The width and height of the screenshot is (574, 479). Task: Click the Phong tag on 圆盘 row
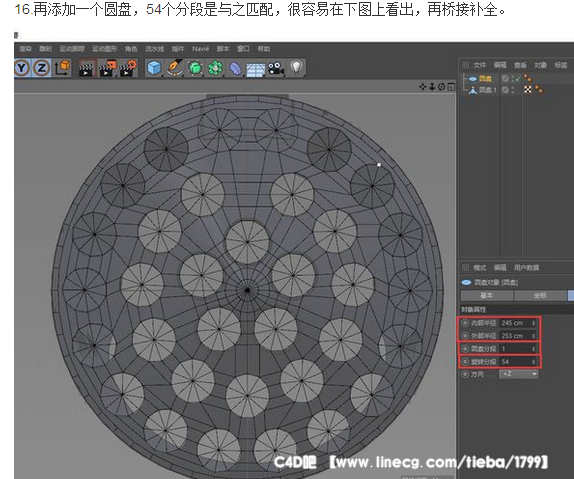(x=528, y=78)
